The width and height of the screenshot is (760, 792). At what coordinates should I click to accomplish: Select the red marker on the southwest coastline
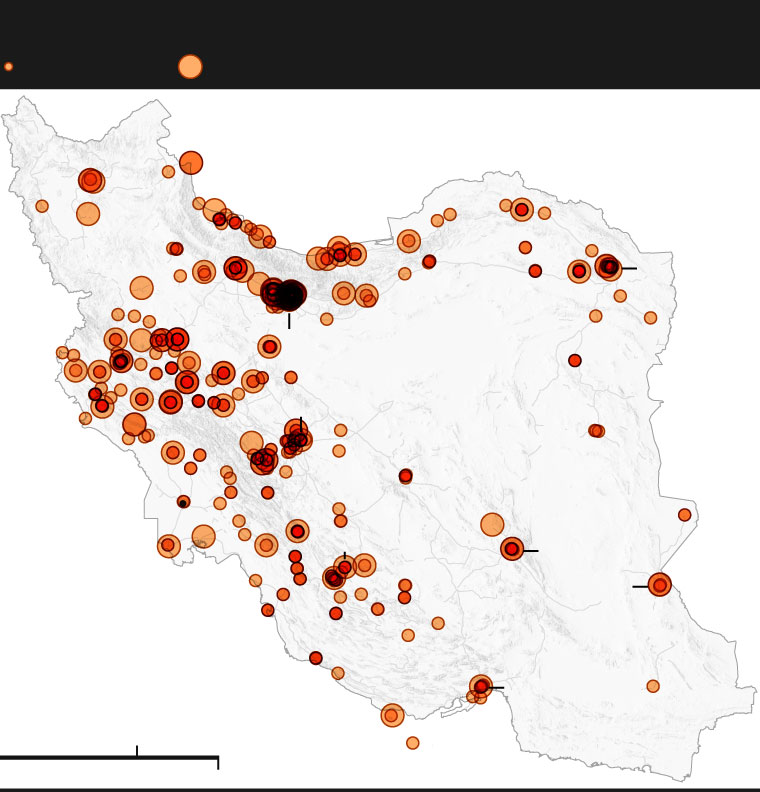[316, 658]
